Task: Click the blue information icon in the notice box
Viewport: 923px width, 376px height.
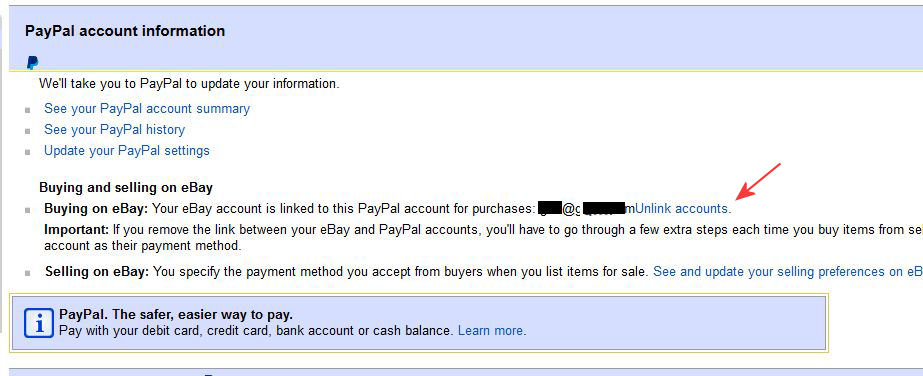Action: tap(39, 323)
